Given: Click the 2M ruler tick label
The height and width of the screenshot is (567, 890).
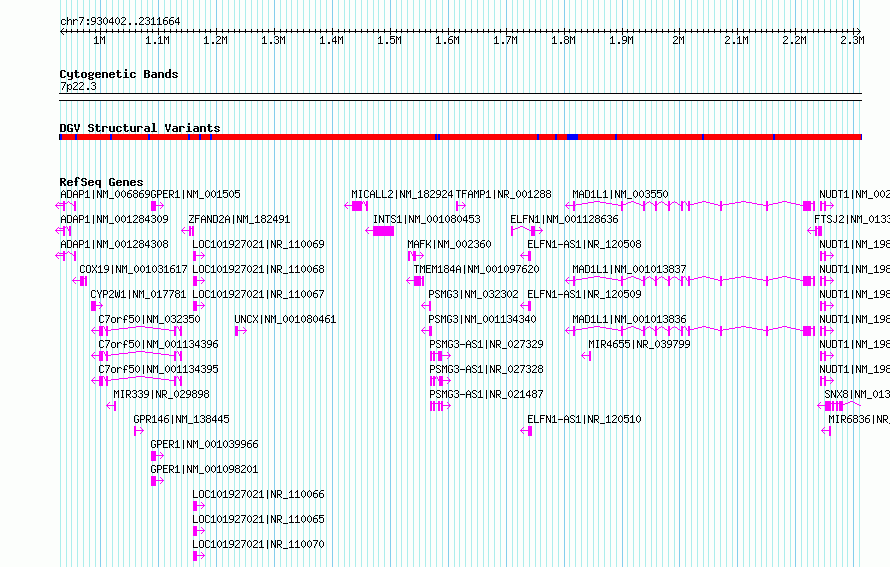Looking at the screenshot, I should [x=678, y=40].
